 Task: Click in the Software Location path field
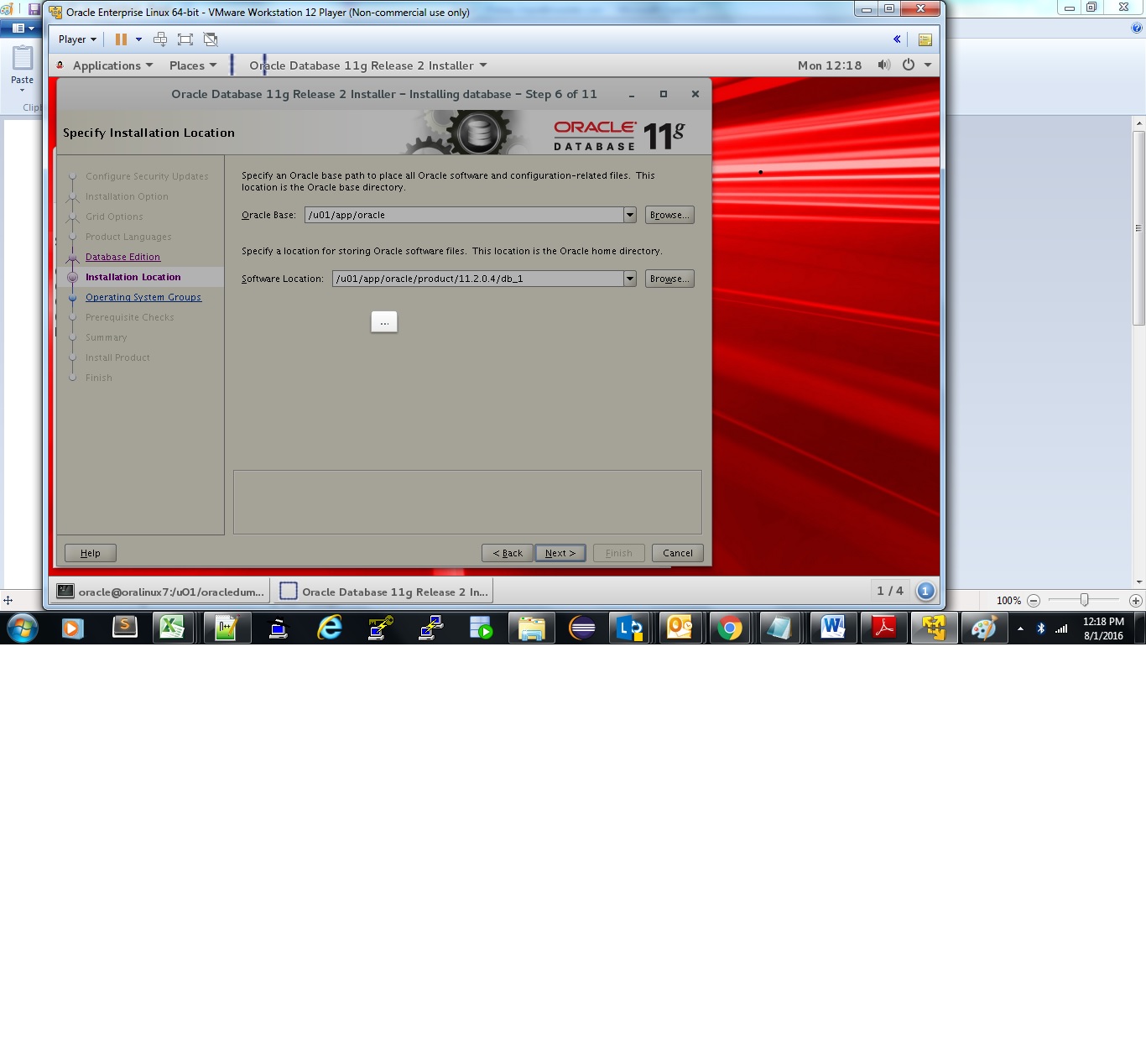[477, 279]
